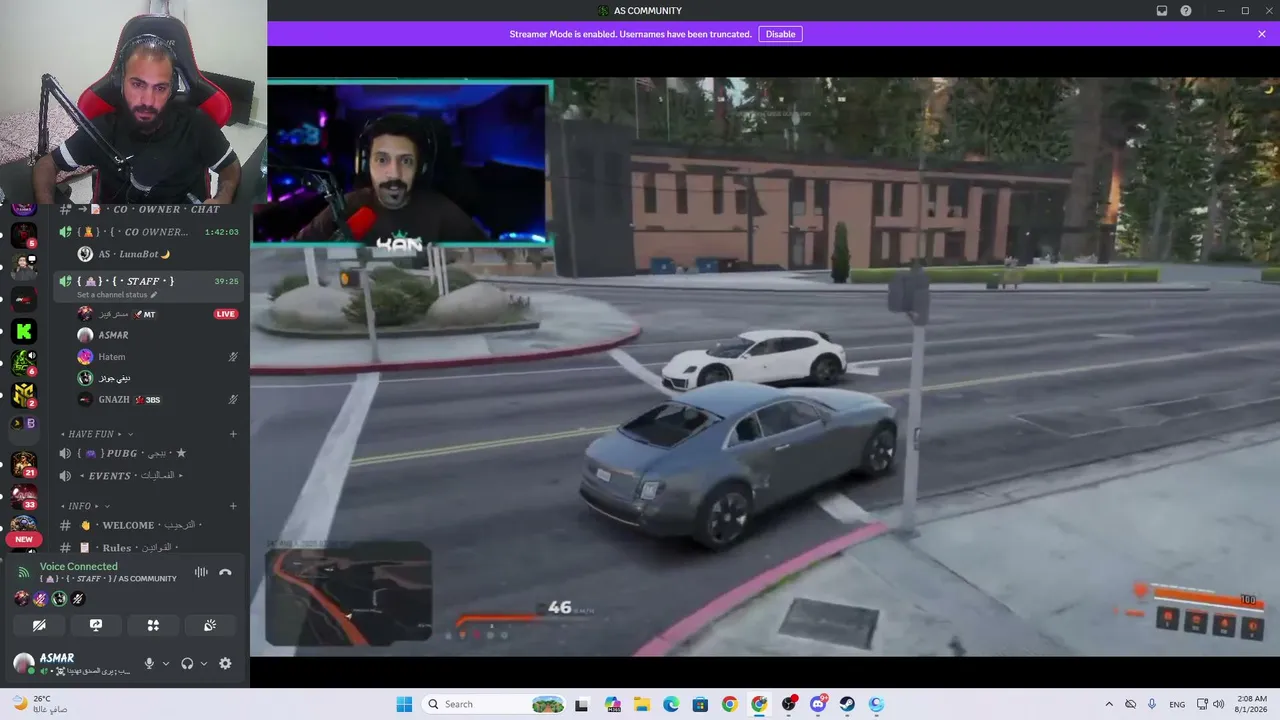
Task: Open the Discord inbox icon
Action: (x=1162, y=11)
